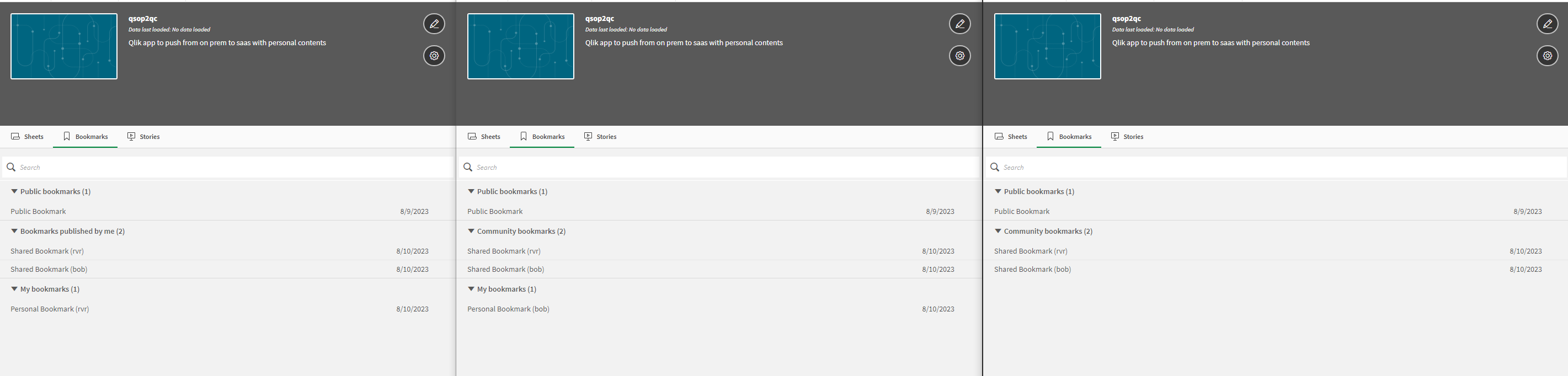The image size is (1568, 376).
Task: Switch to Stories tab in left panel
Action: pos(143,136)
